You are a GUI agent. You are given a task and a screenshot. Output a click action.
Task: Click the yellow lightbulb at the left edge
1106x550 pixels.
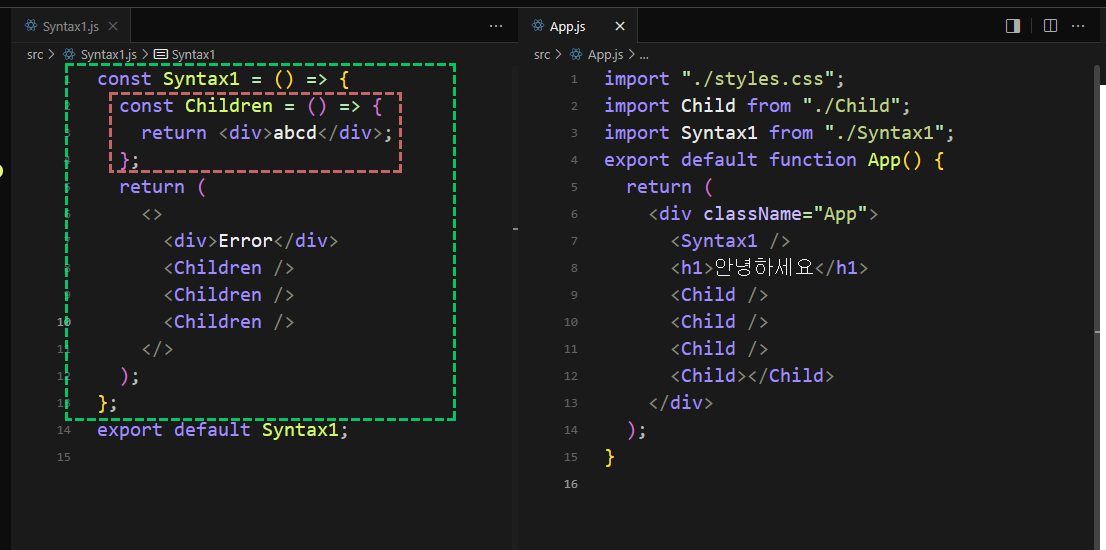[2, 170]
